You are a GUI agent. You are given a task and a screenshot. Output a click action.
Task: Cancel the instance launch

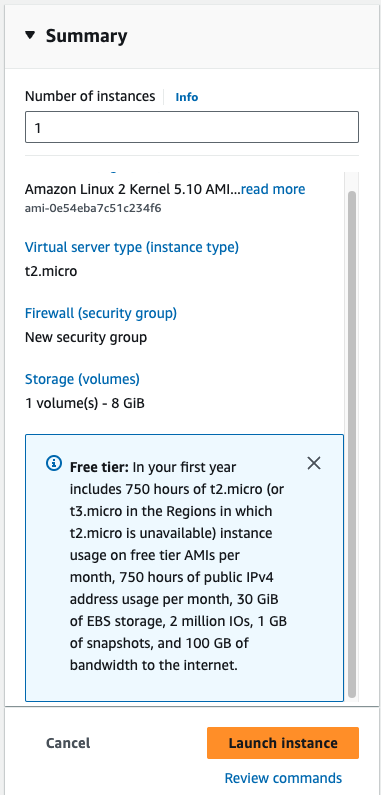tap(68, 743)
